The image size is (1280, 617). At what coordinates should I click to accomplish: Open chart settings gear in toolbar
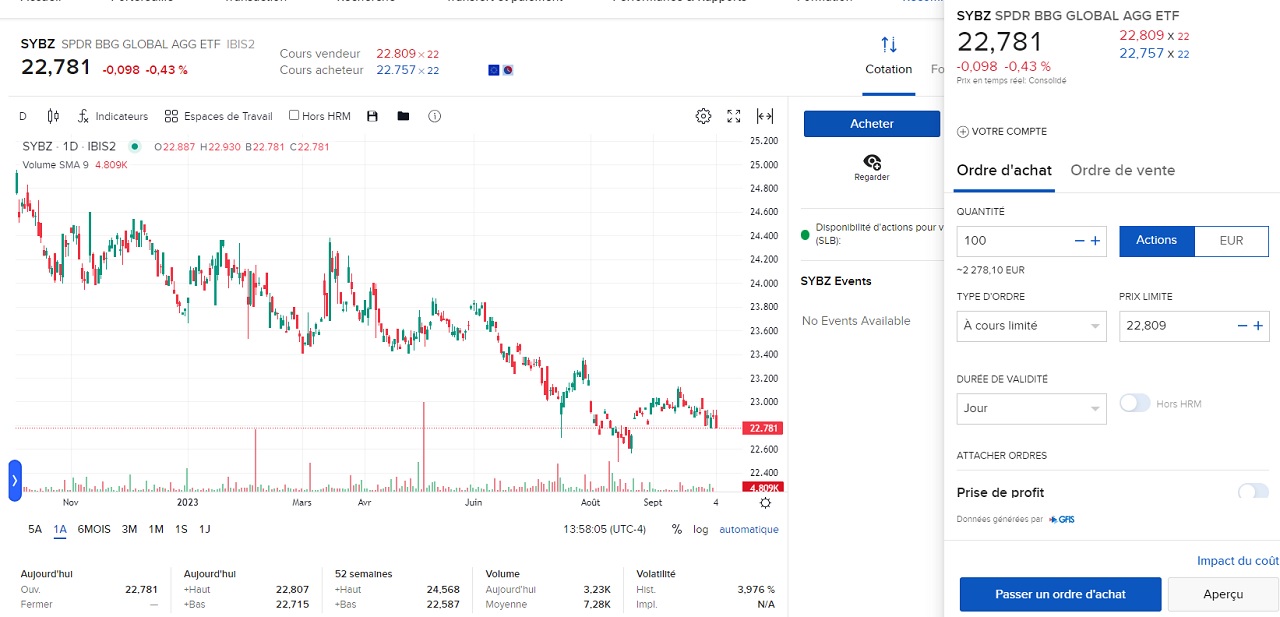click(x=703, y=116)
